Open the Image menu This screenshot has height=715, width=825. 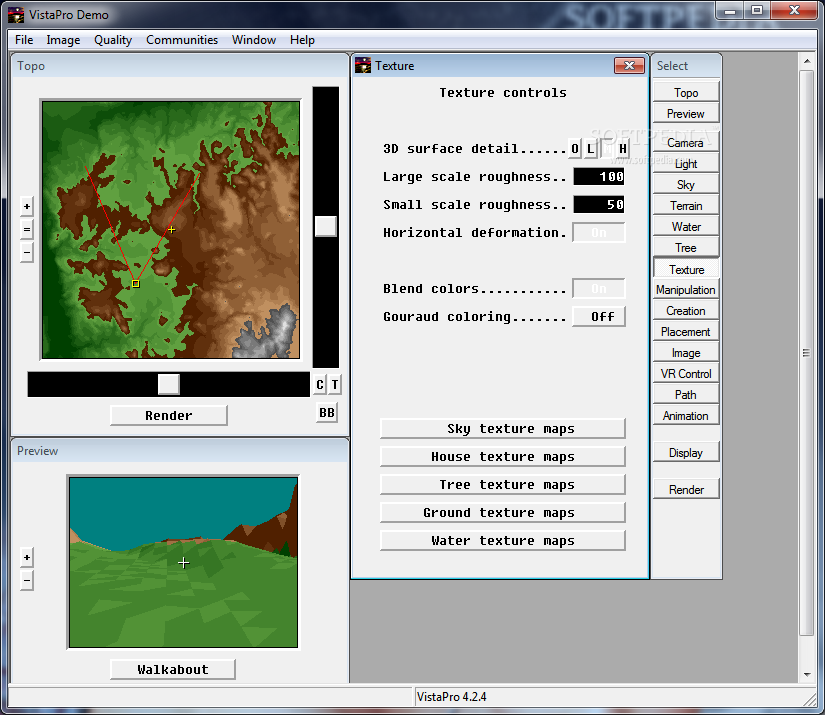63,40
